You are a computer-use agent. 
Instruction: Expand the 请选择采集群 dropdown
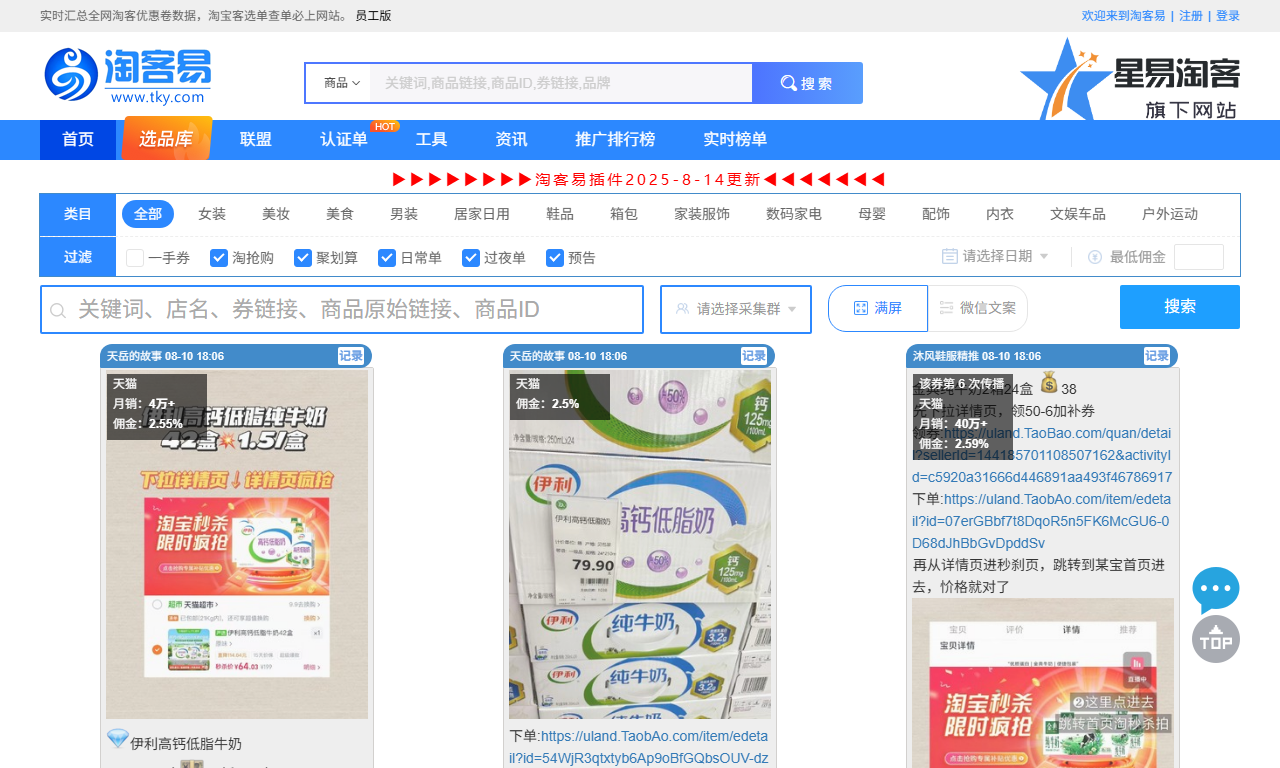[736, 309]
